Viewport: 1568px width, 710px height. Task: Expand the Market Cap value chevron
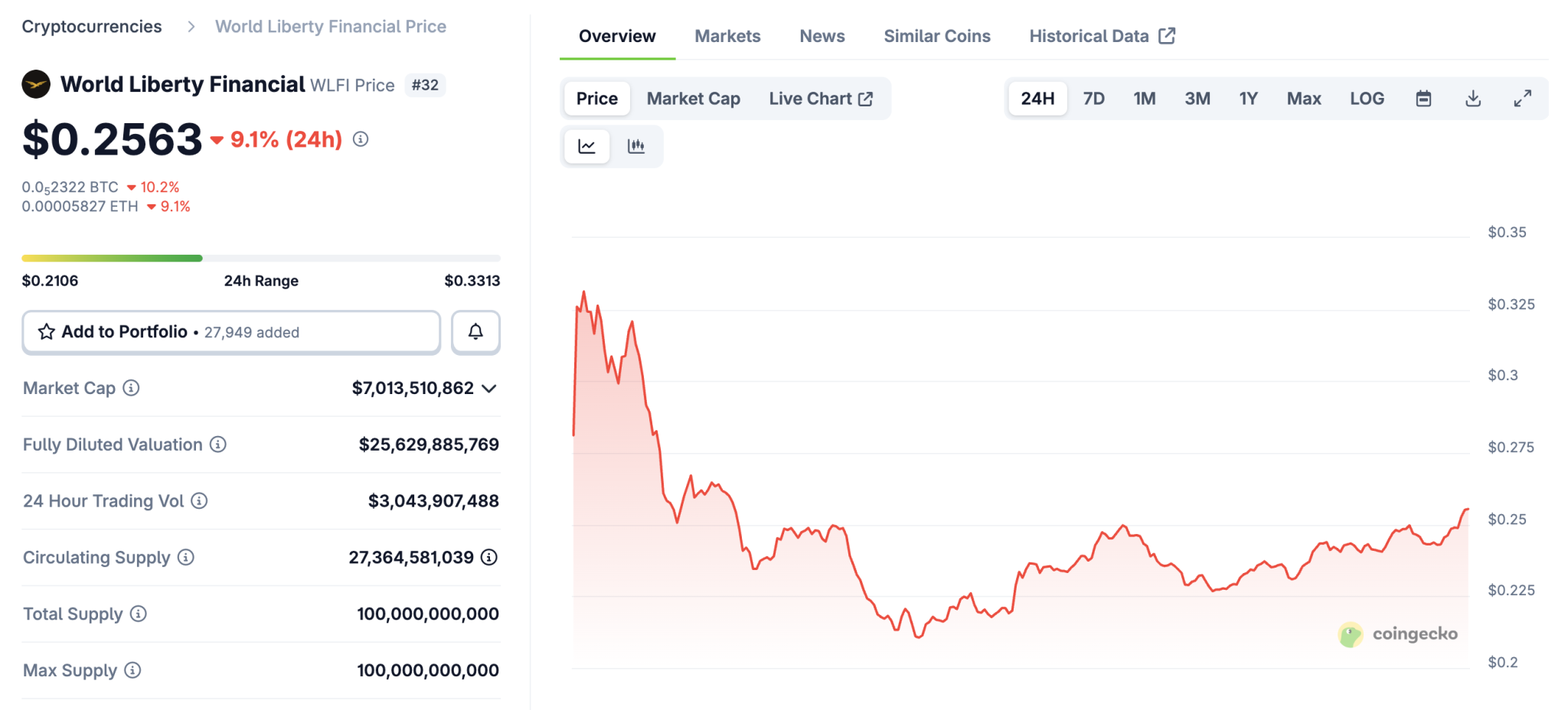click(489, 389)
